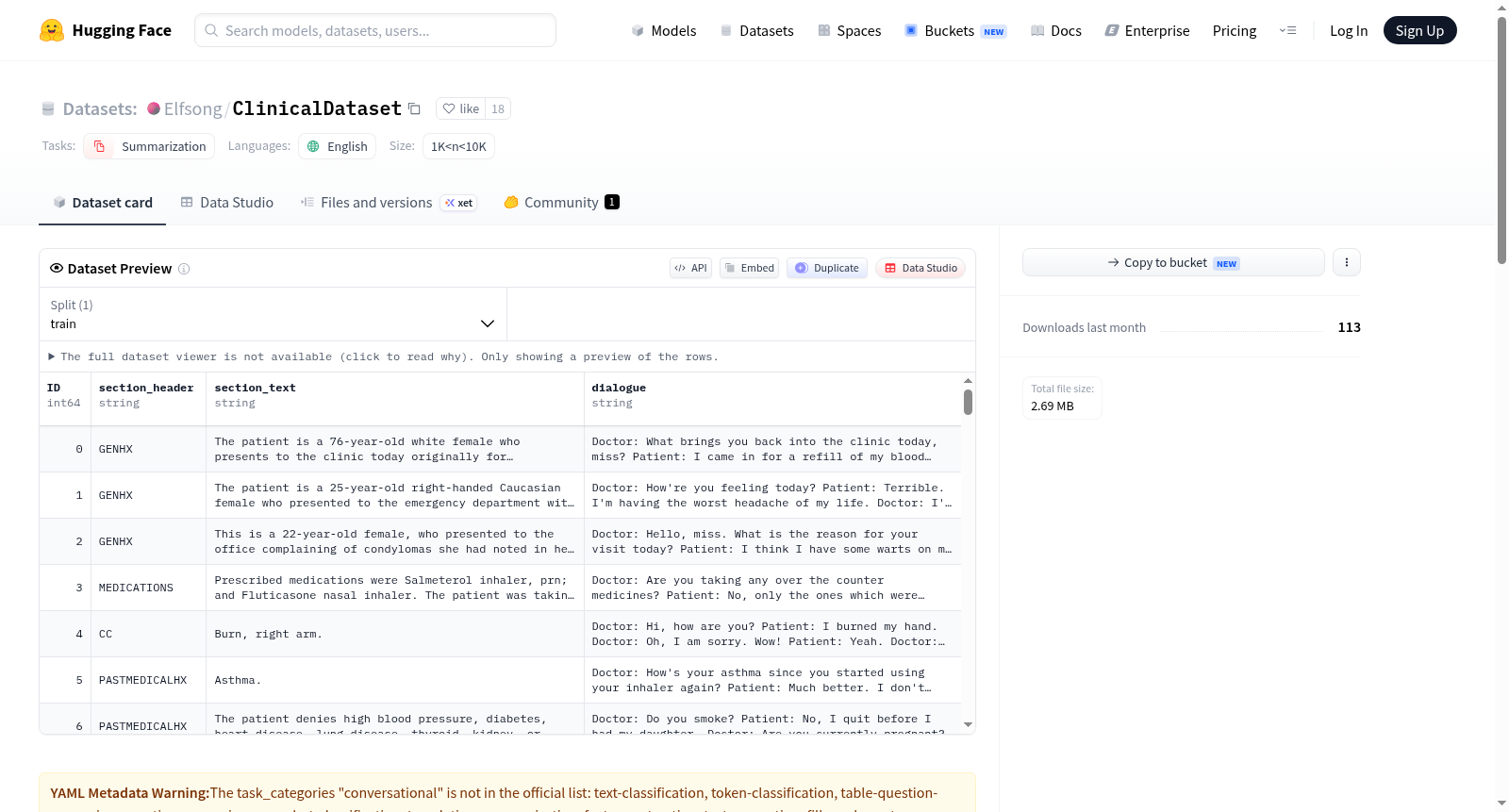1509x812 pixels.
Task: Click the Summarization task tag
Action: tap(149, 146)
